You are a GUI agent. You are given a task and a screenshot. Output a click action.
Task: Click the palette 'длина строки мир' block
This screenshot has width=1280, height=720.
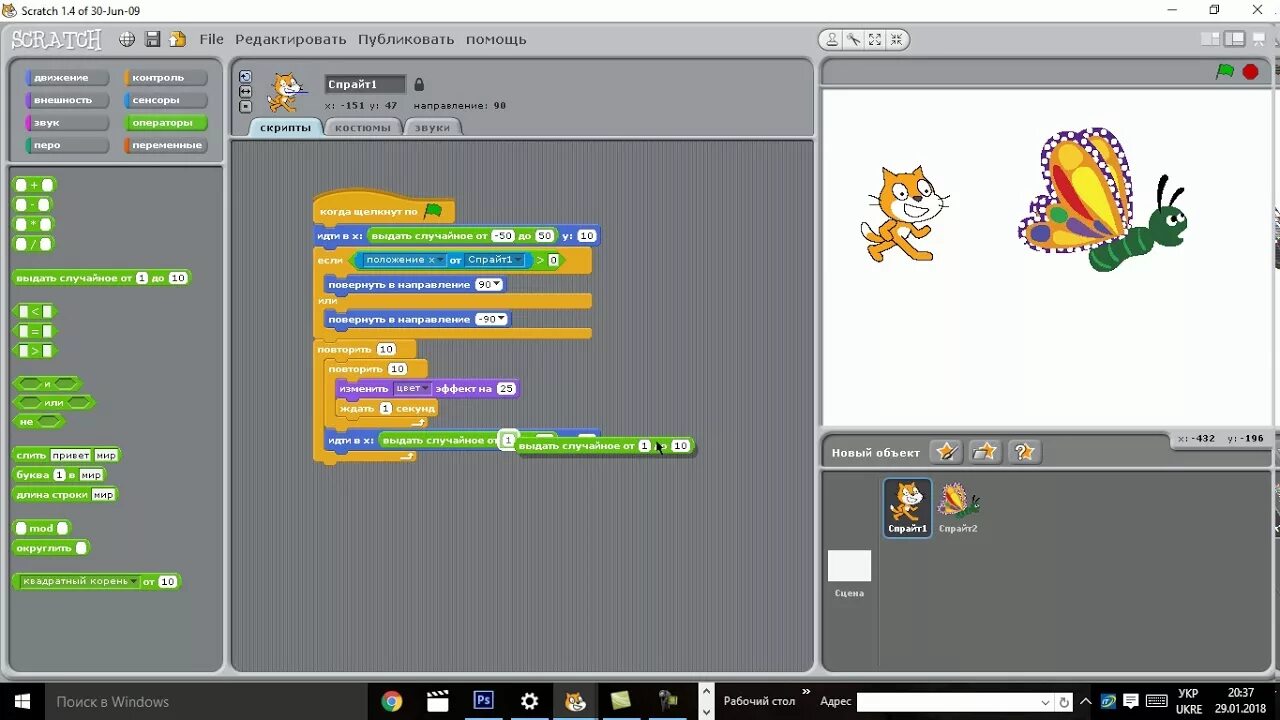click(65, 494)
